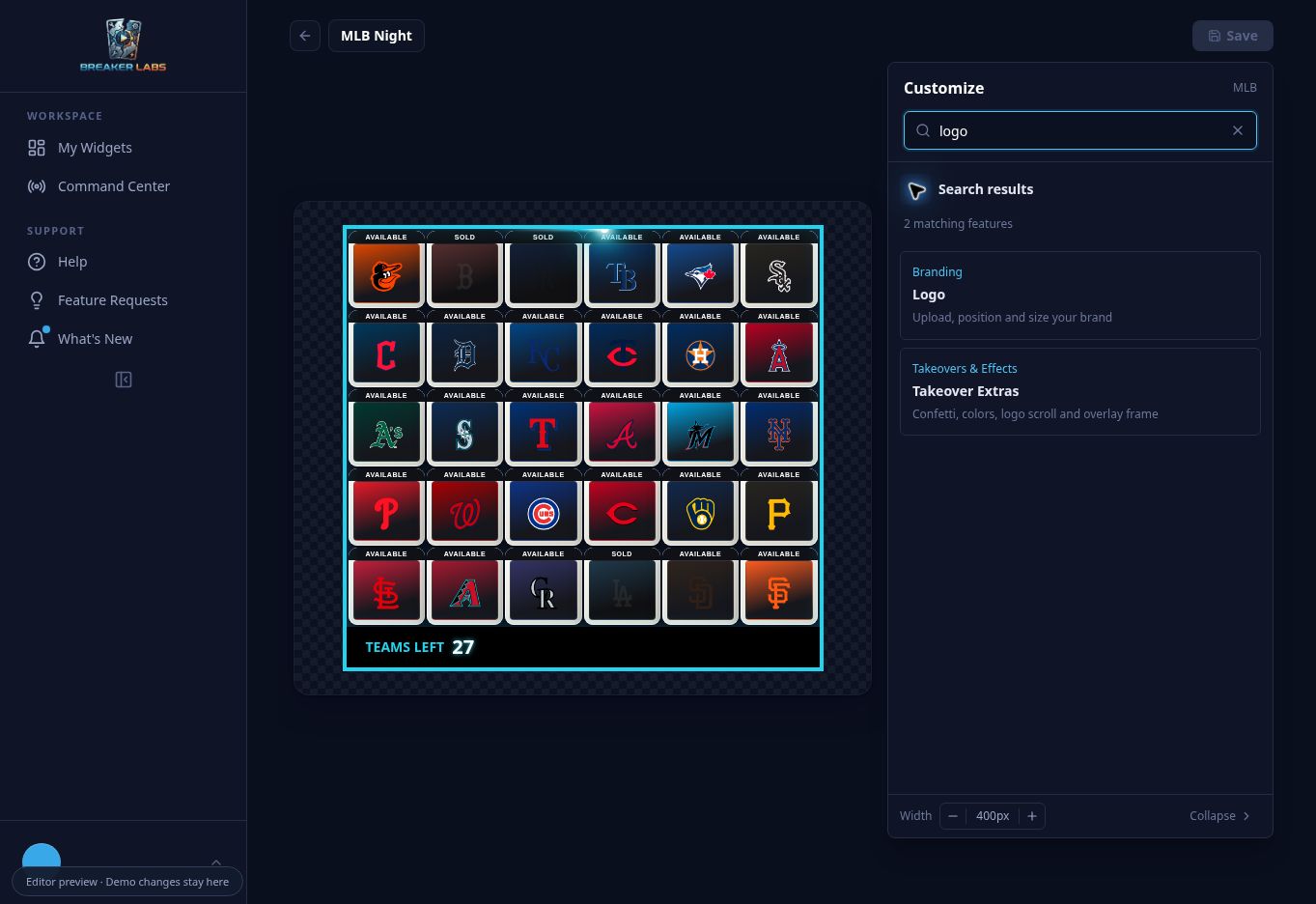Collapse the Customize panel
This screenshot has width=1316, height=904.
pos(1220,816)
